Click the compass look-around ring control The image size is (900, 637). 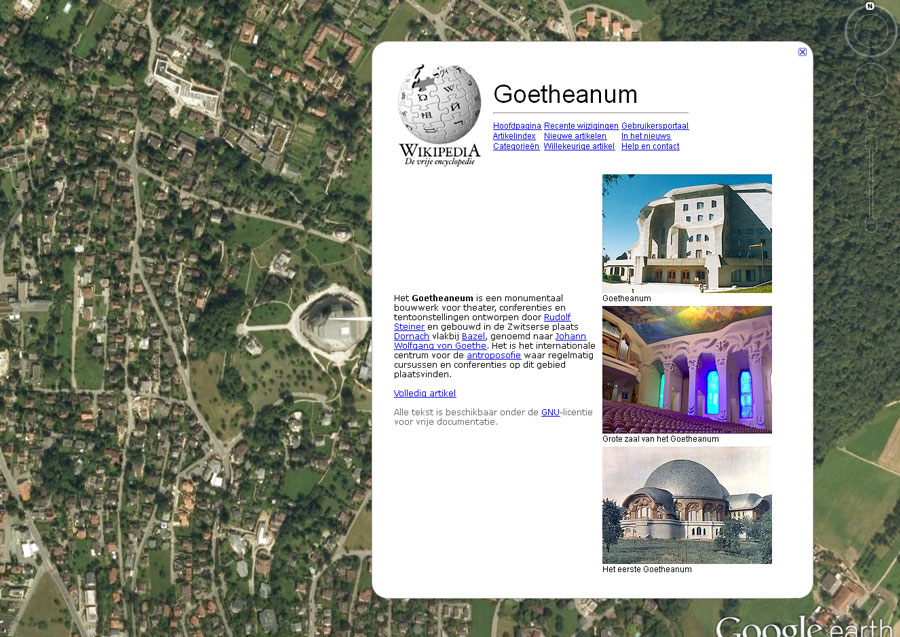tap(870, 30)
